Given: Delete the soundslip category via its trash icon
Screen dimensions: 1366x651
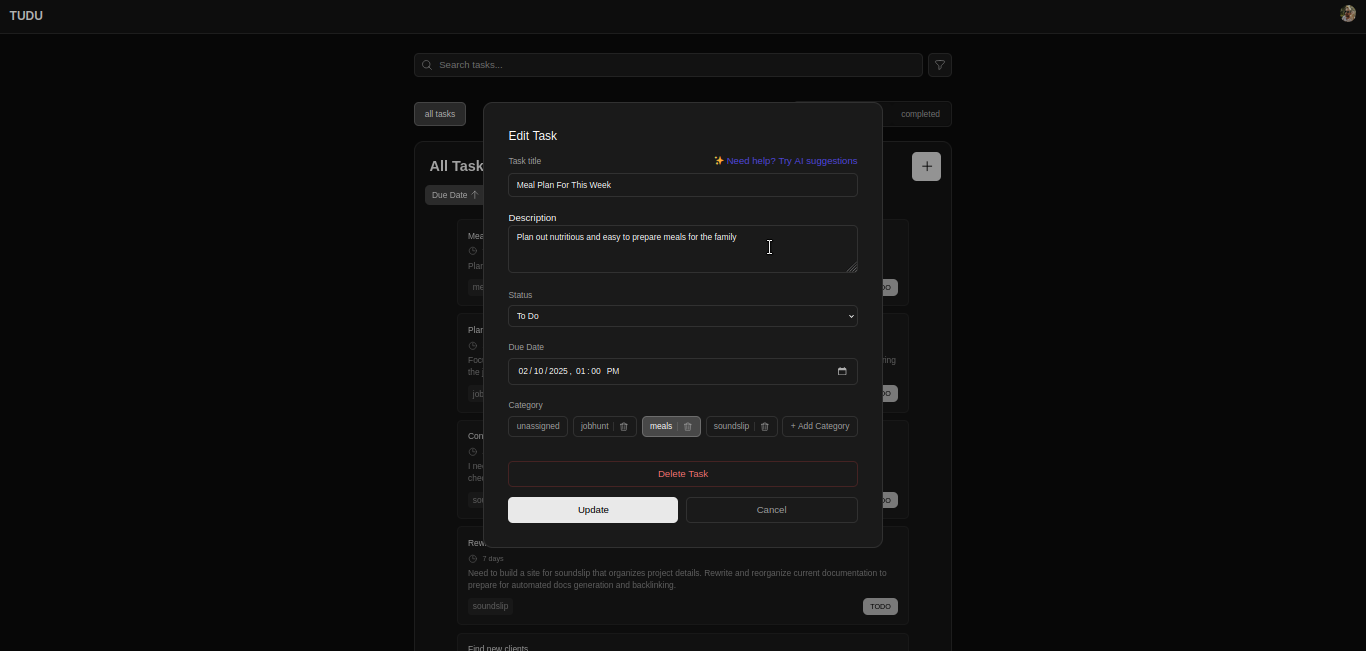Looking at the screenshot, I should pos(765,427).
